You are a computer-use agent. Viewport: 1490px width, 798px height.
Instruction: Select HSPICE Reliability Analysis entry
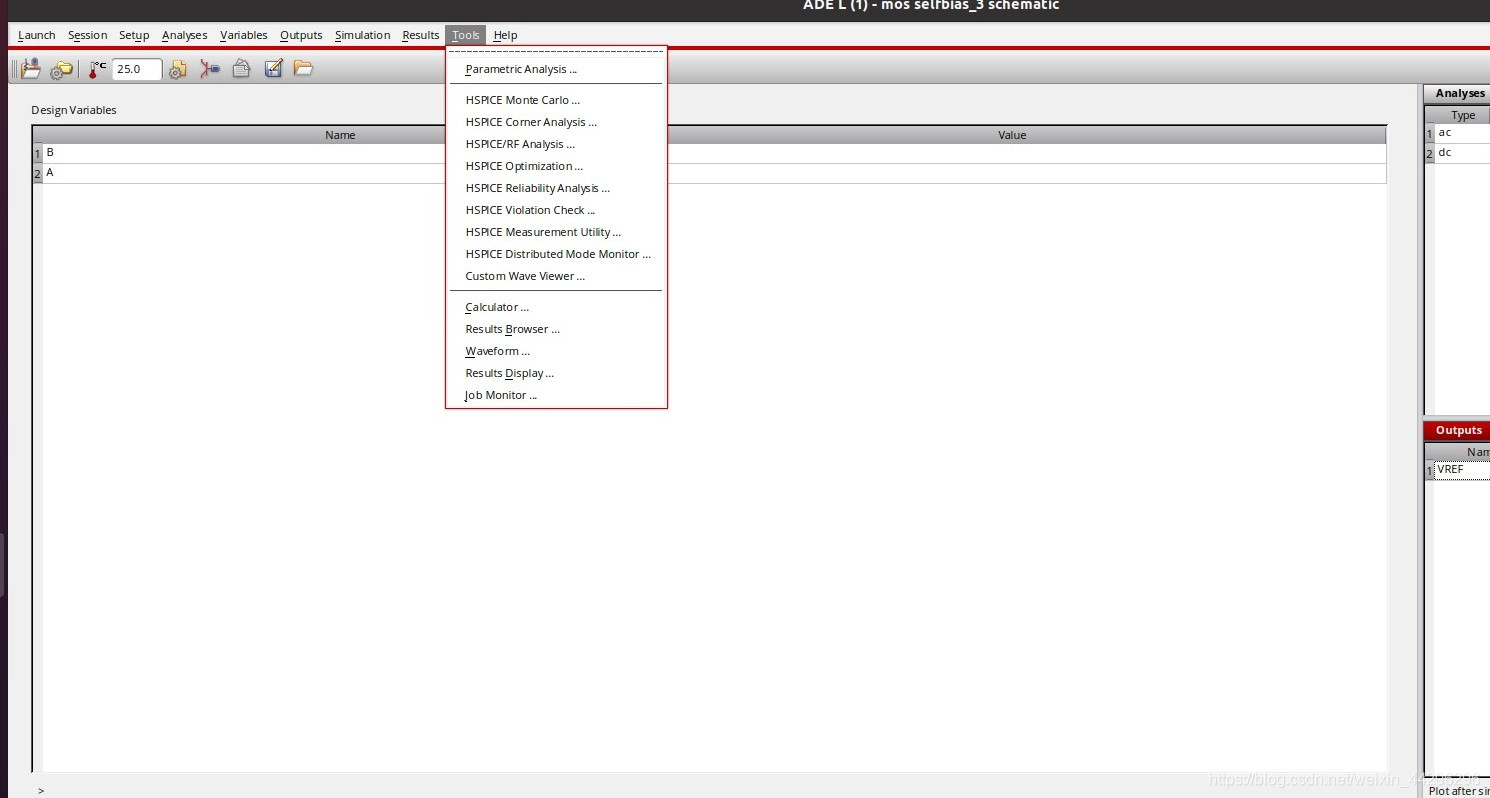tap(556, 188)
